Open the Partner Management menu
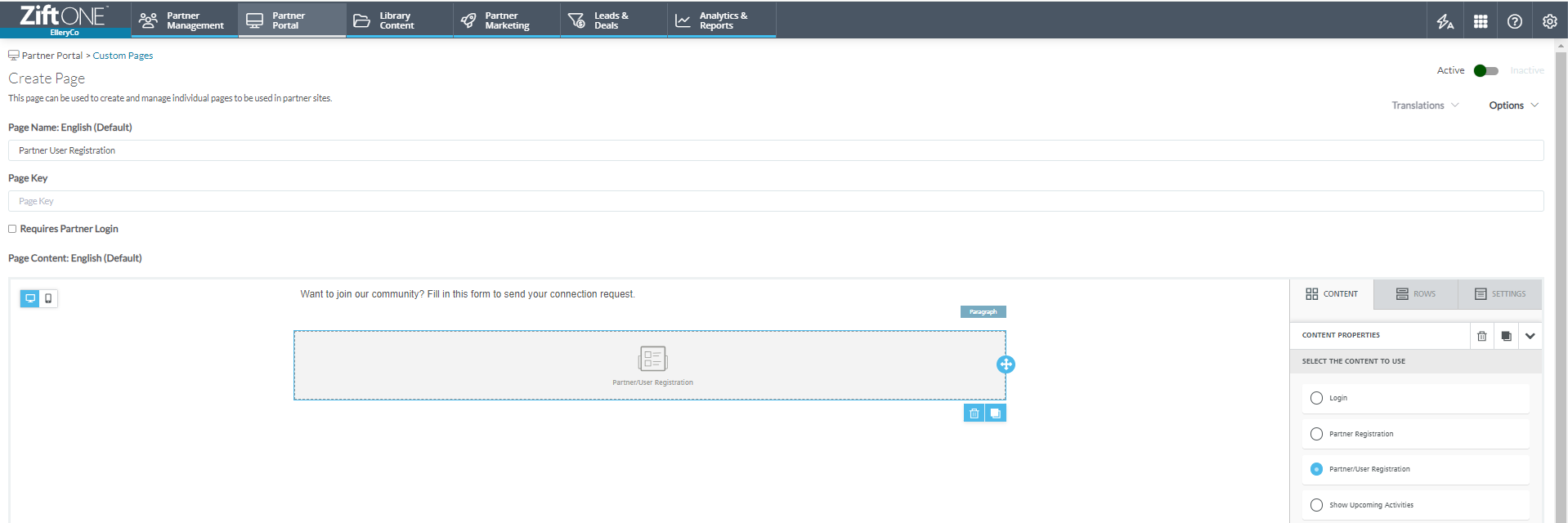Image resolution: width=1568 pixels, height=523 pixels. point(184,20)
